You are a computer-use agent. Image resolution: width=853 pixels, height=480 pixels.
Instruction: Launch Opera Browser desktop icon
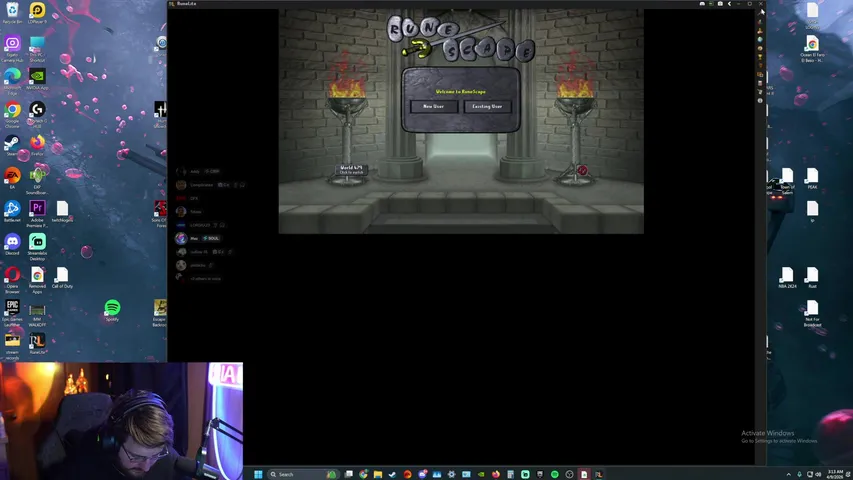click(x=12, y=280)
